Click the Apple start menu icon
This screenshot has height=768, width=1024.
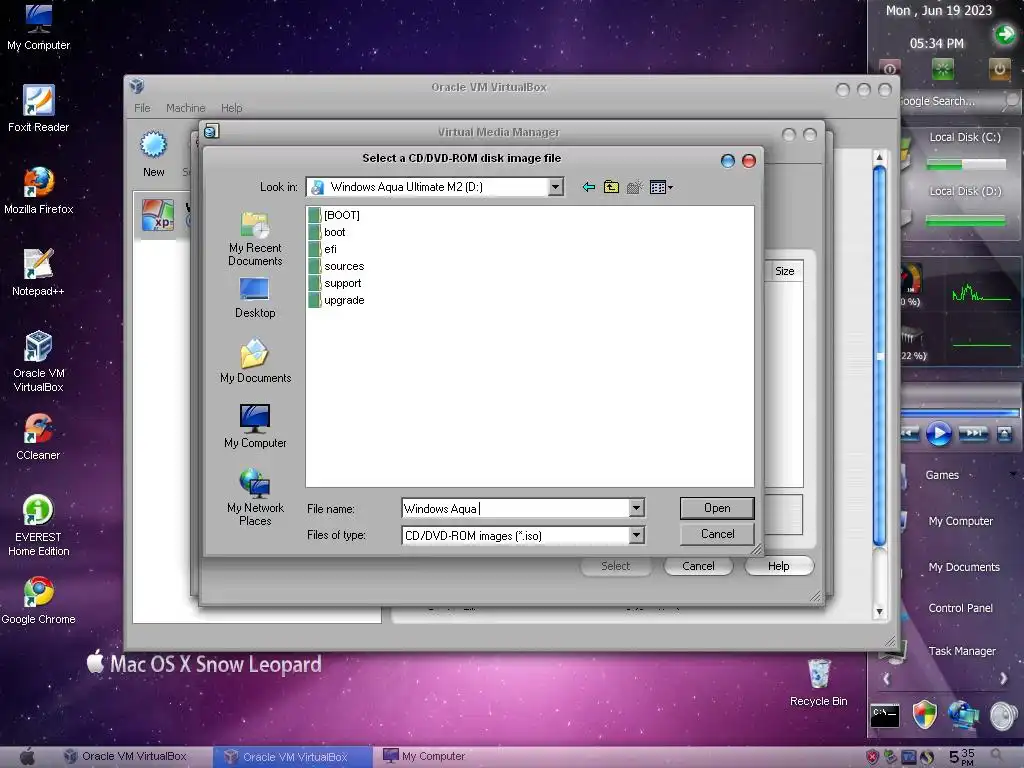point(27,756)
